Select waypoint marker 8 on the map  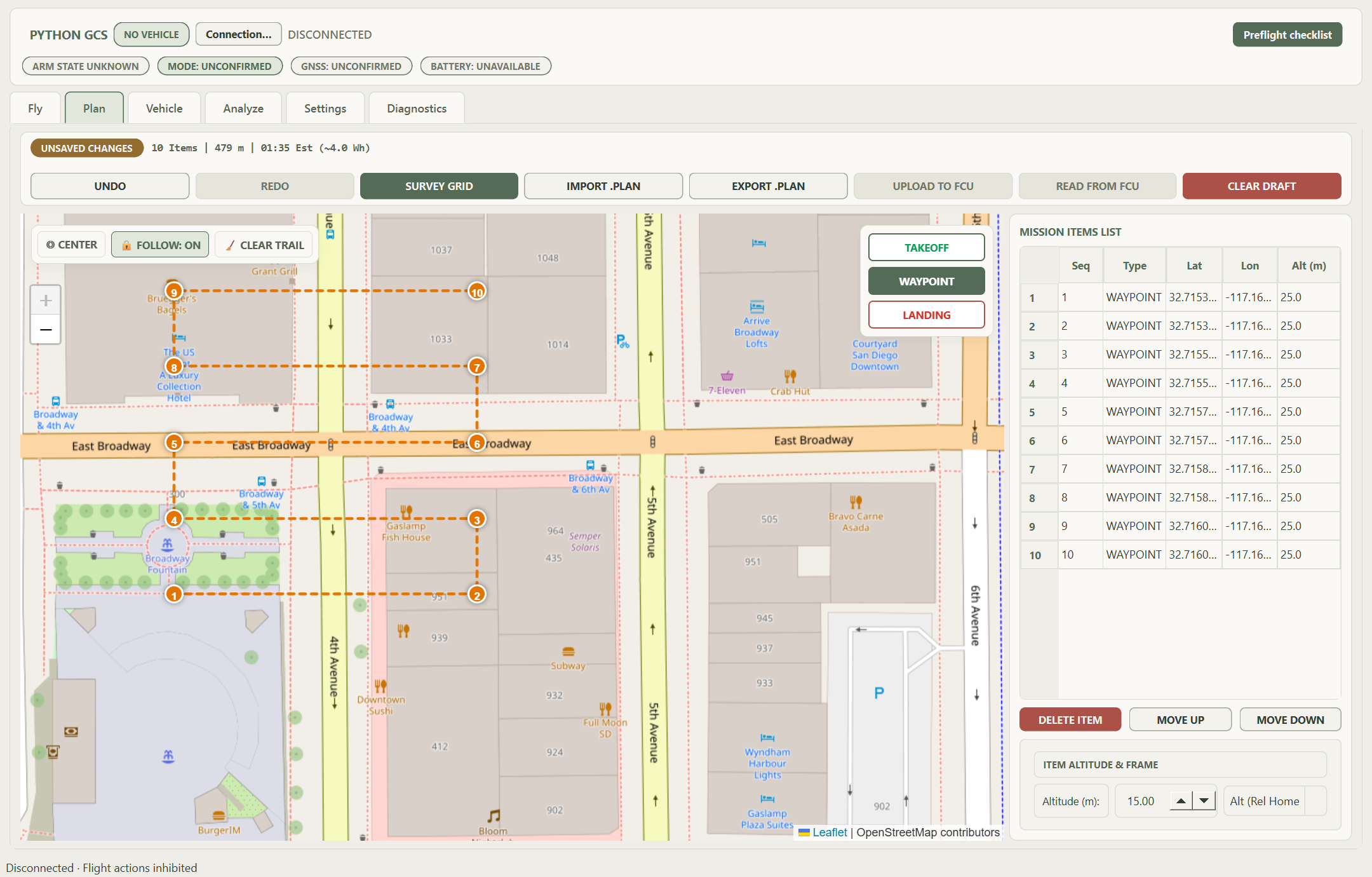(174, 367)
